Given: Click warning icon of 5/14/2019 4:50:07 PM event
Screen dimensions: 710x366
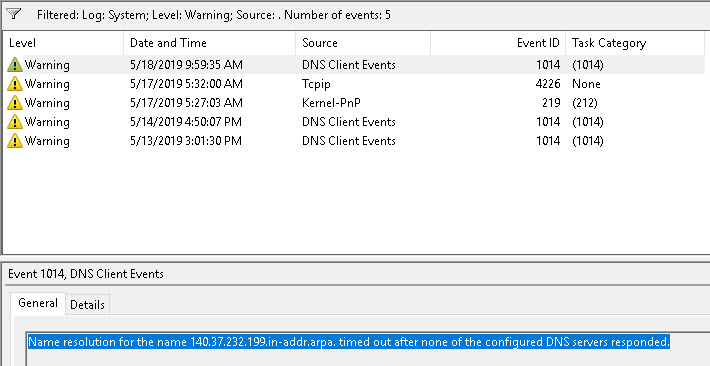Looking at the screenshot, I should 15,122.
